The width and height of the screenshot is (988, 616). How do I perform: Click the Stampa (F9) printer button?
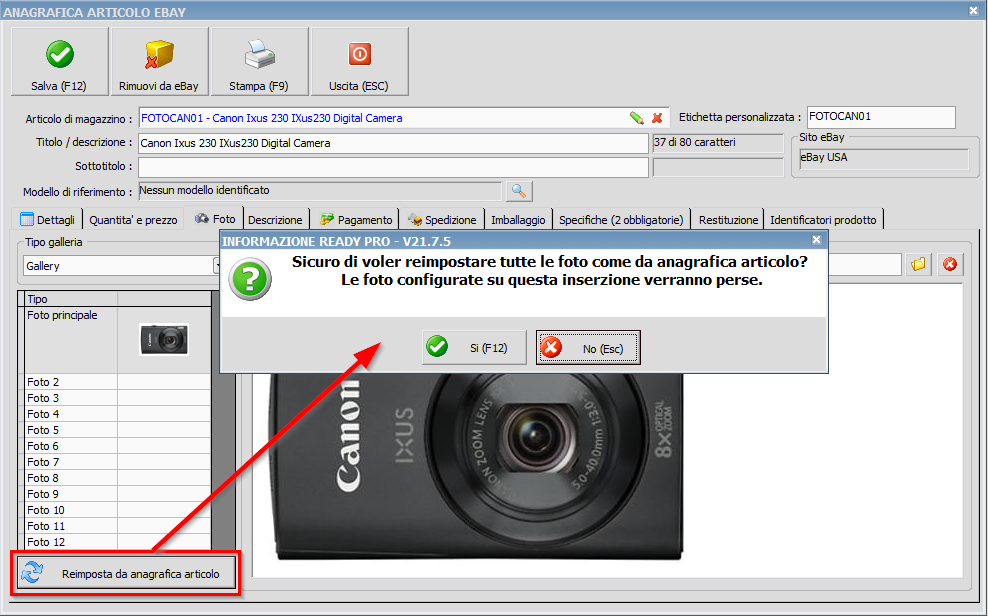coord(259,61)
